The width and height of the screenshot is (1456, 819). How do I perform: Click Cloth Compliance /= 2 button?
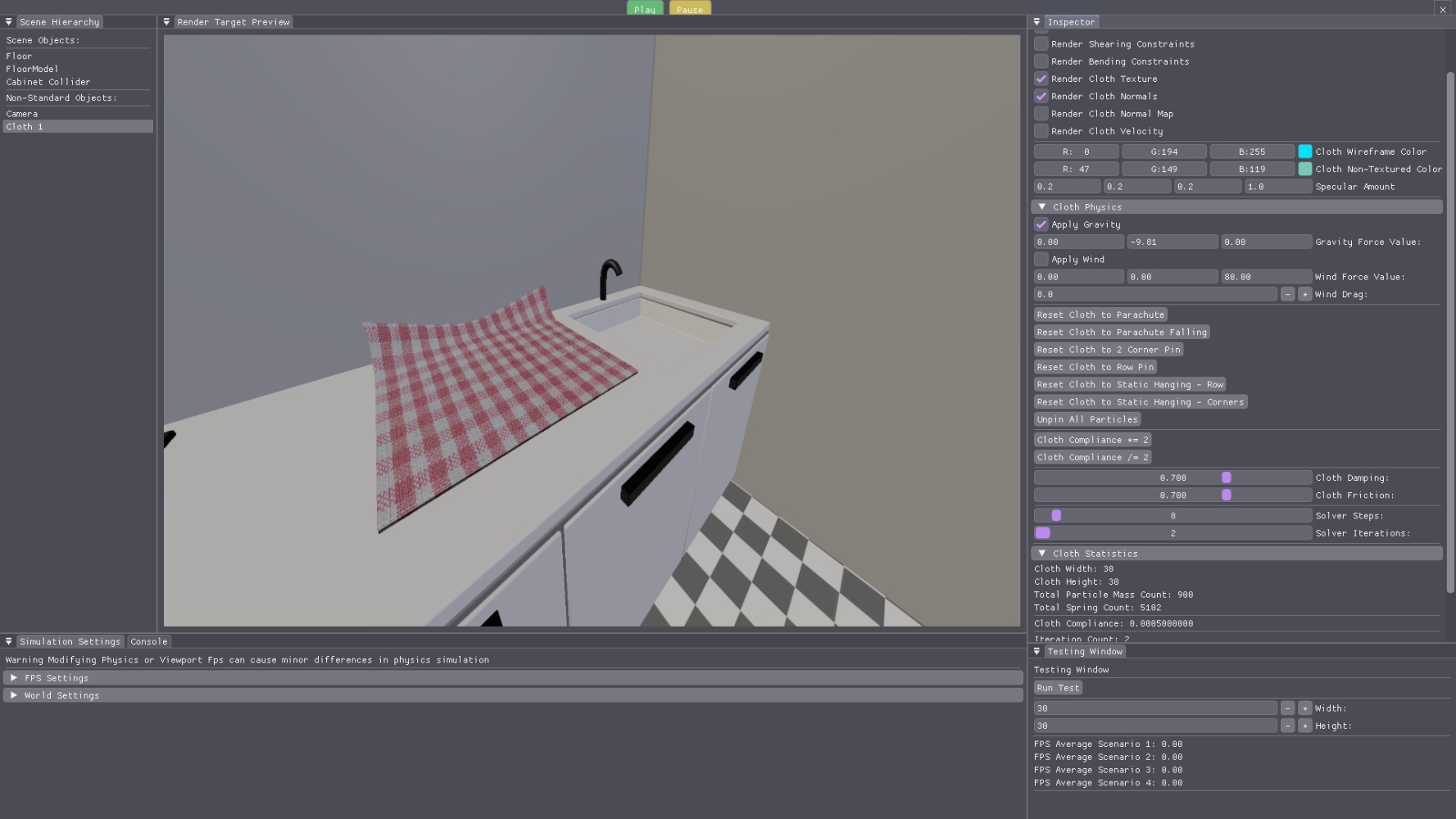tap(1092, 457)
